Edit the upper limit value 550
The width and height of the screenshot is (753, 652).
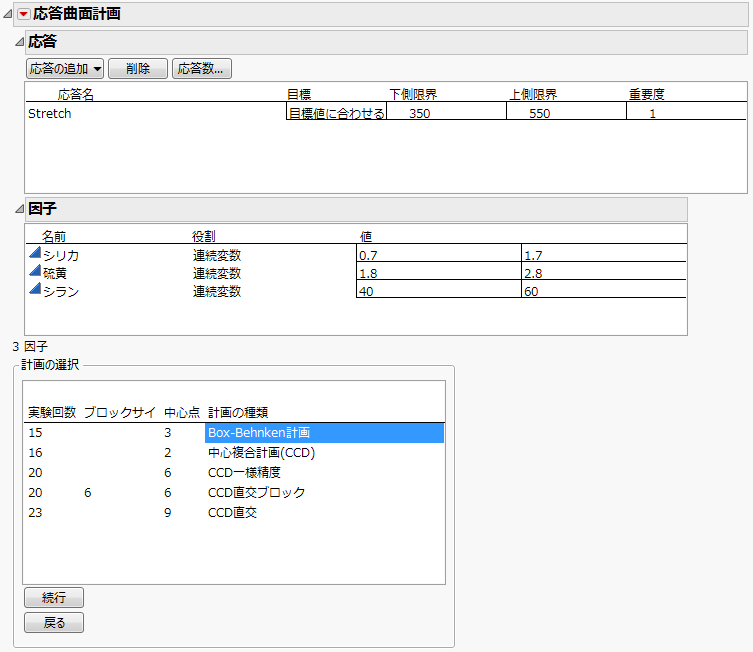566,113
